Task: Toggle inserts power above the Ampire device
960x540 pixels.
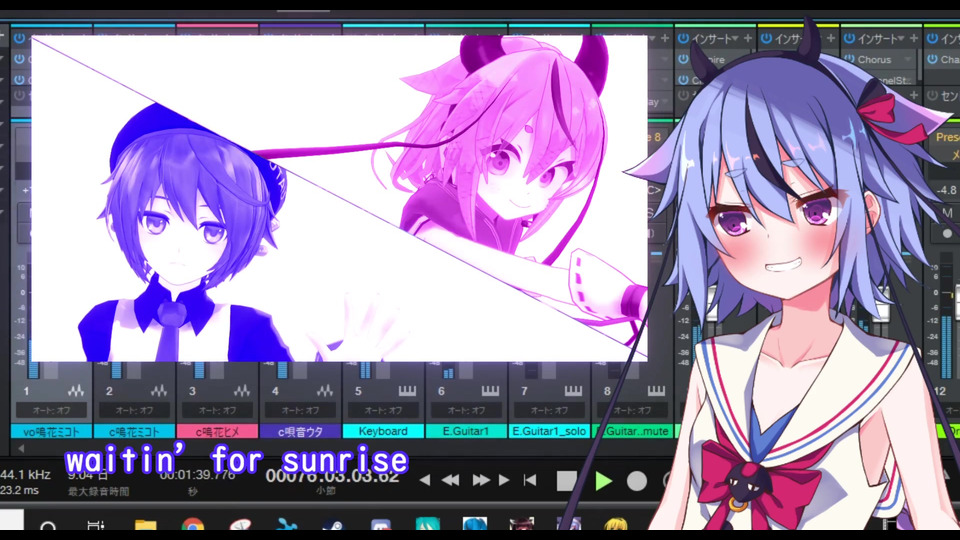Action: coord(683,39)
